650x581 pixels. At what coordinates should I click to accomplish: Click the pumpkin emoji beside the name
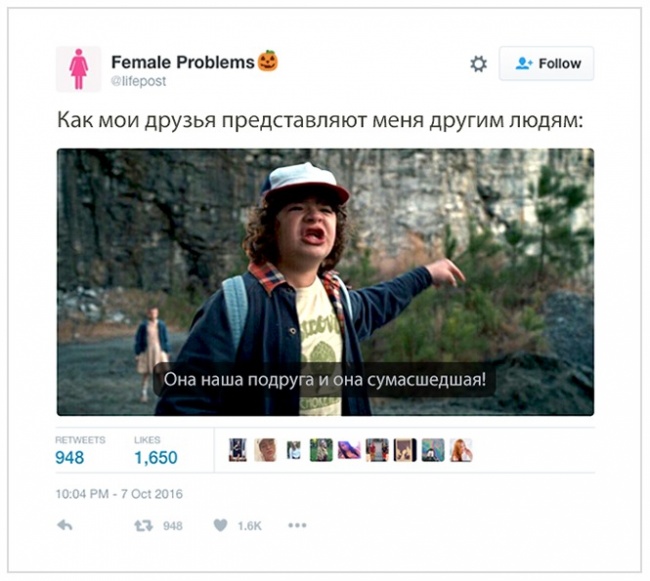pos(268,61)
